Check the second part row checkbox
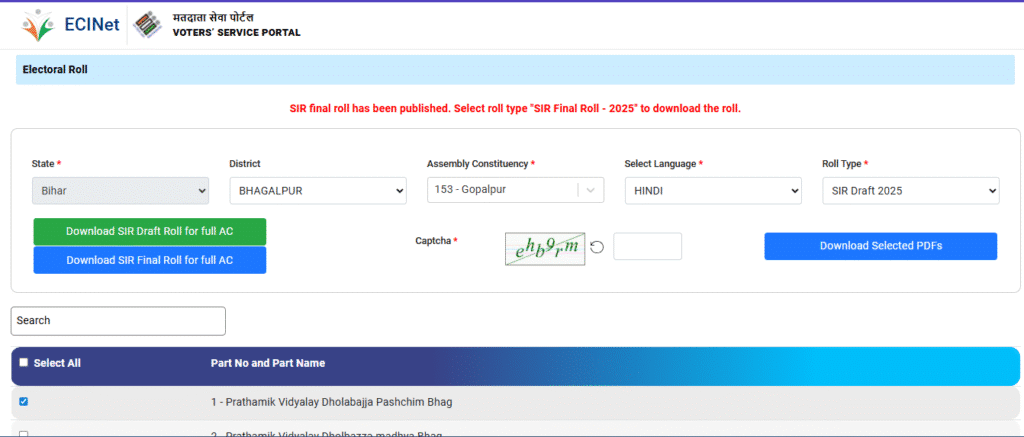This screenshot has height=437, width=1024. 24,434
